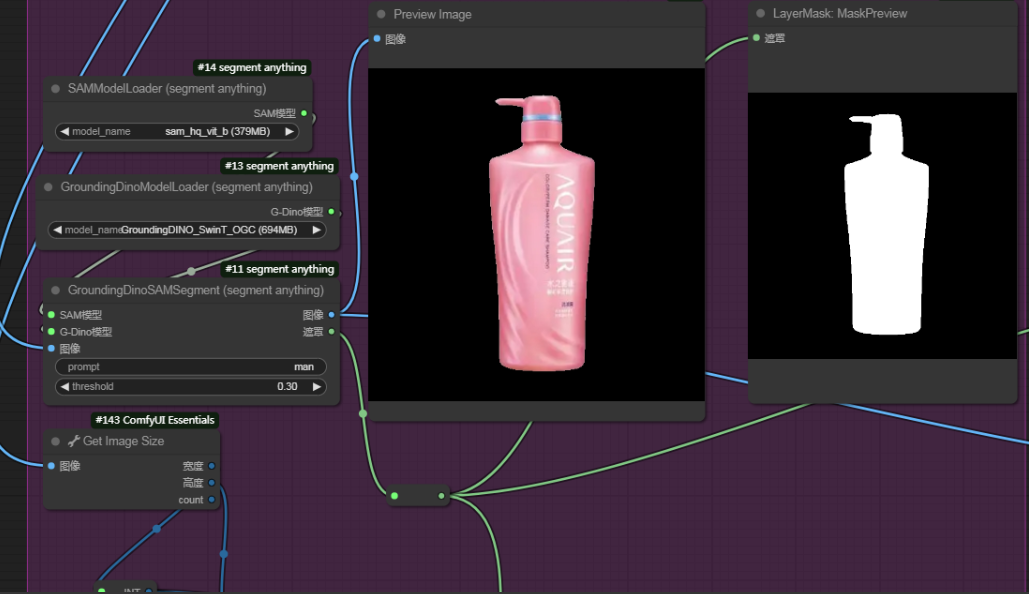
Task: Click 遮罩 output port on GroundingDinoSAMSegment
Action: pos(331,332)
